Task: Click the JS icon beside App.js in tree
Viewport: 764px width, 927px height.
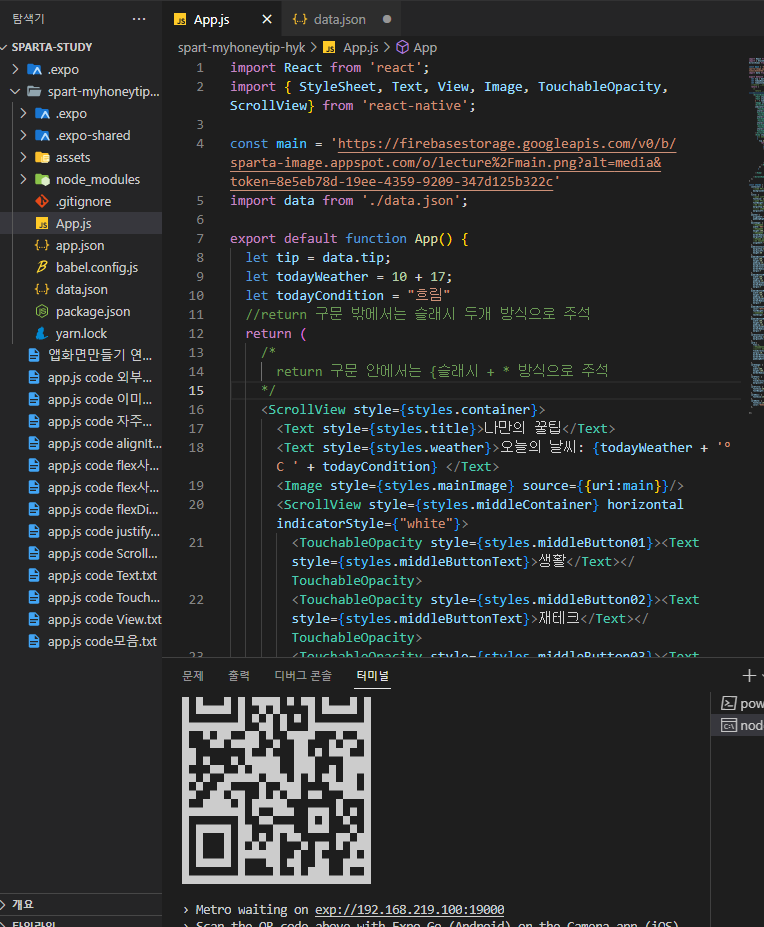Action: (x=42, y=223)
